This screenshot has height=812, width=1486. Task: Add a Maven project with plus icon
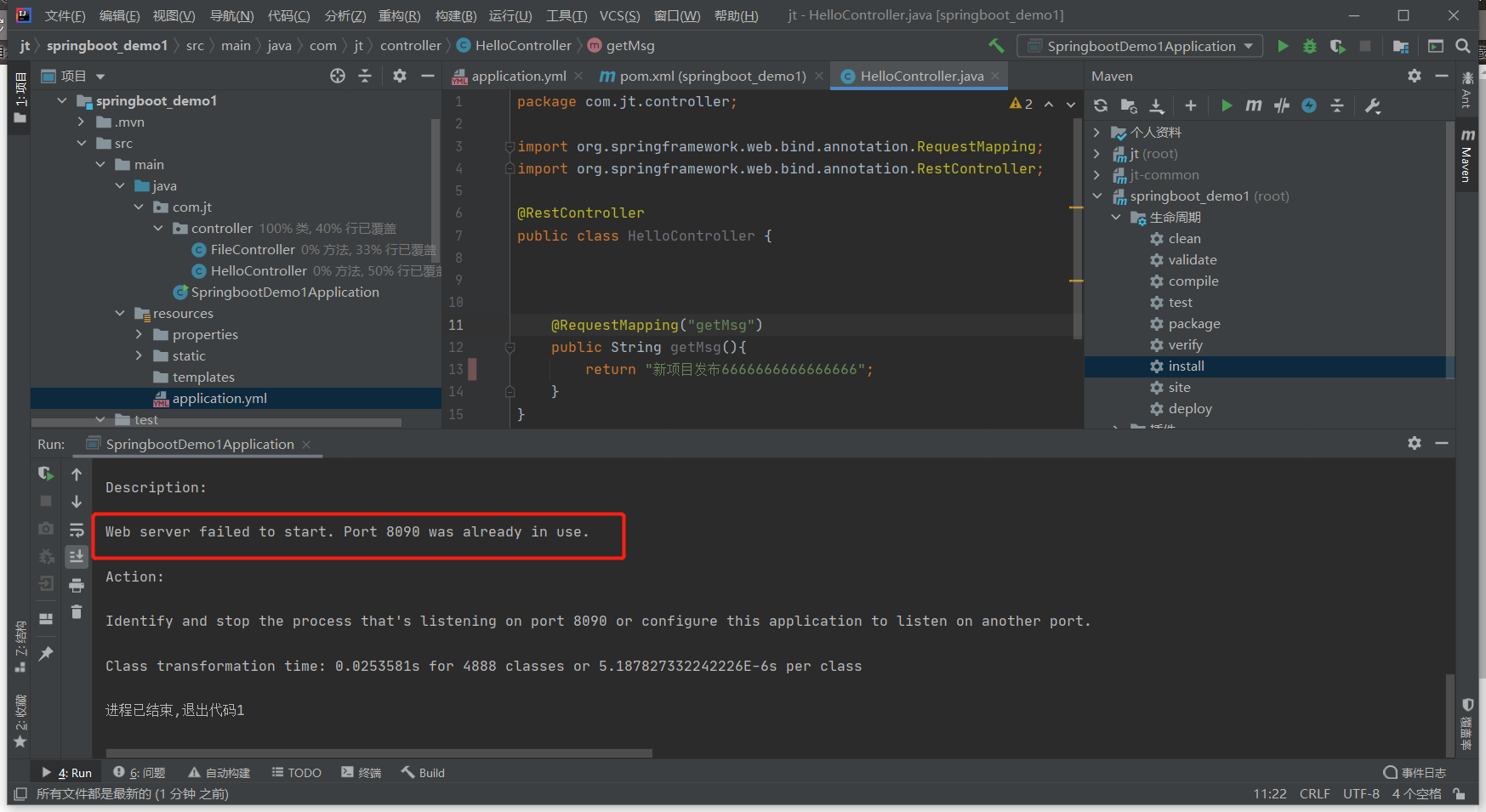1191,105
